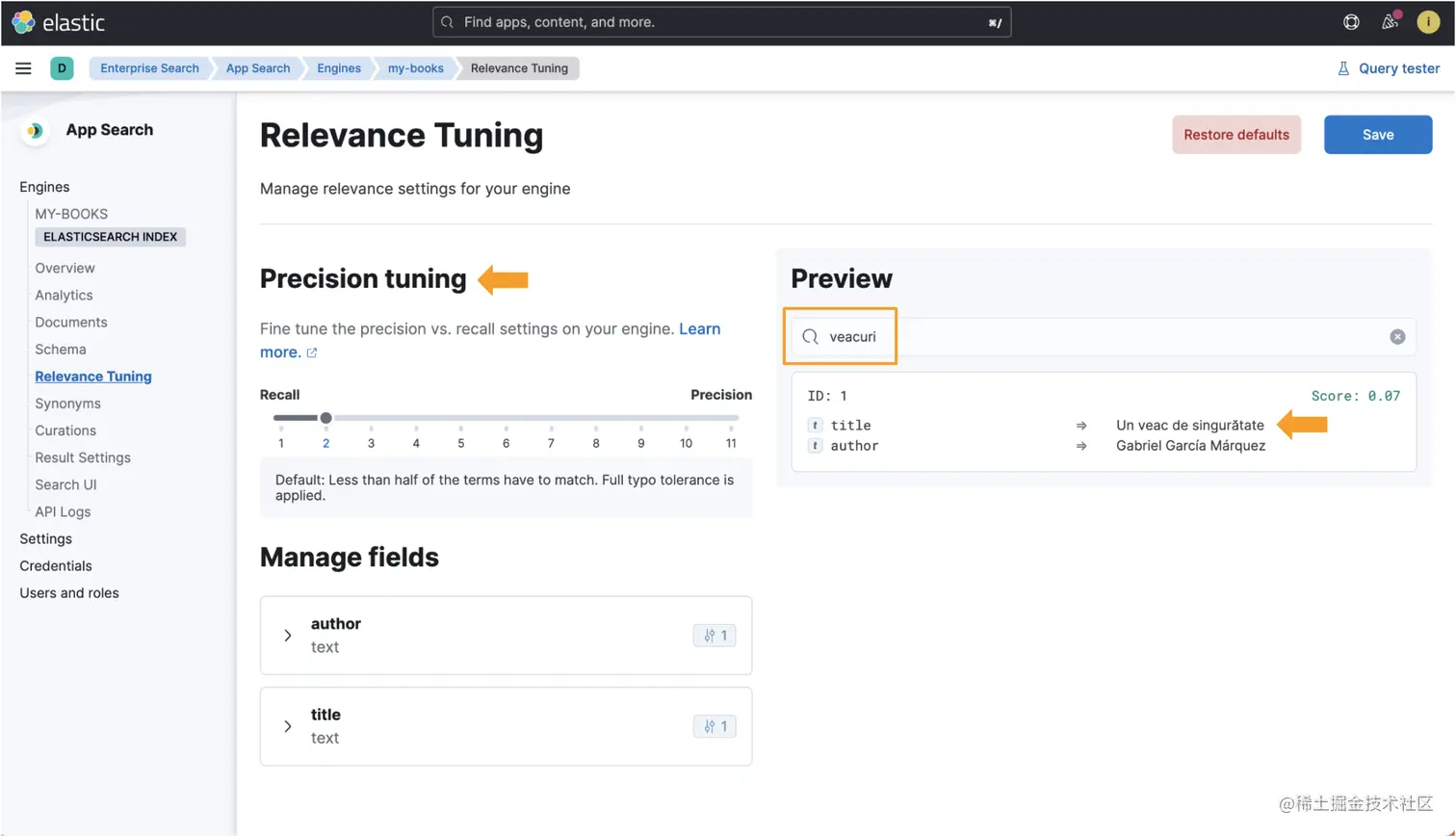Expand the title field settings
Image resolution: width=1456 pixels, height=836 pixels.
(287, 726)
